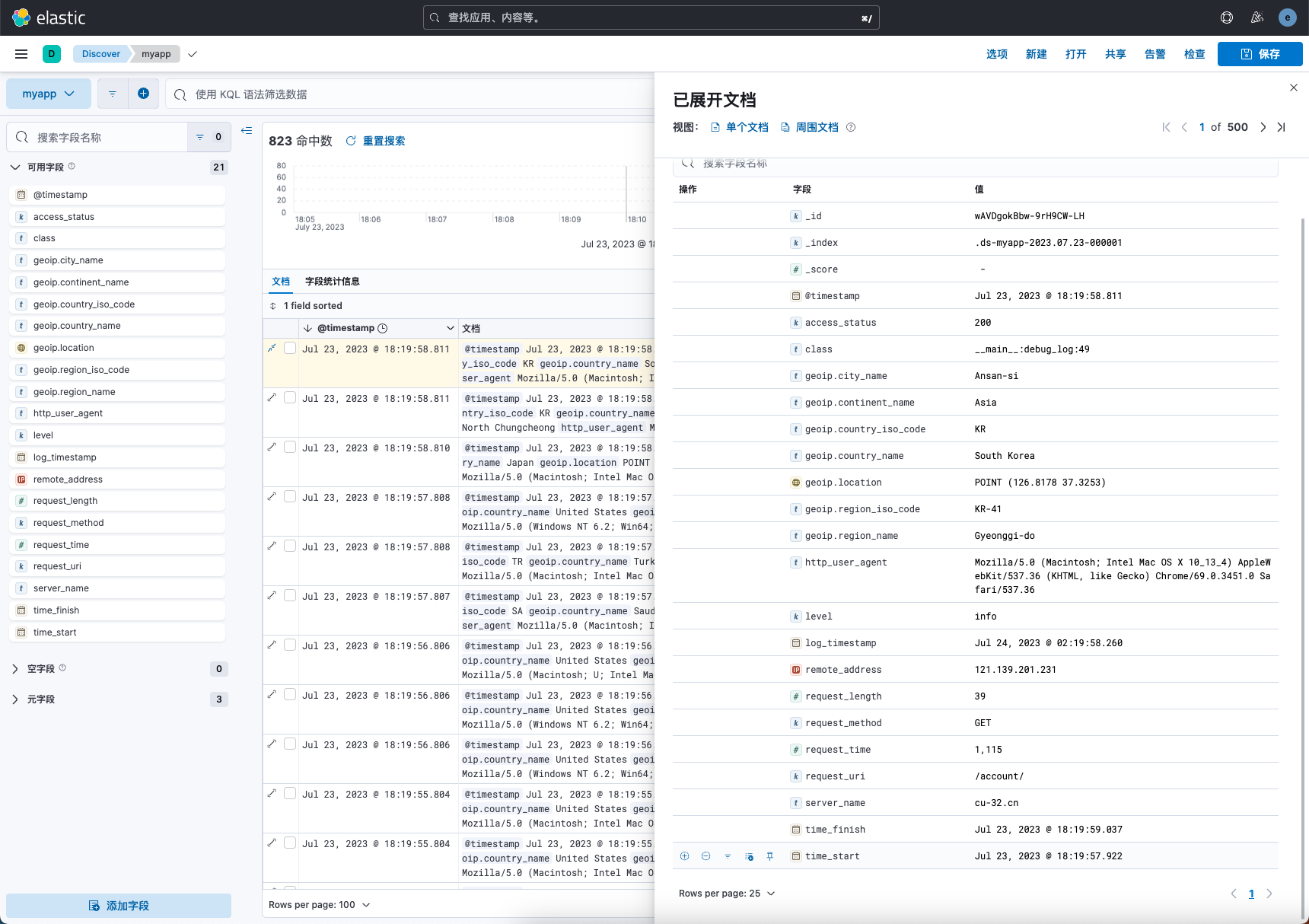Image resolution: width=1309 pixels, height=924 pixels.
Task: Select checkbox for last row dated 18:19:56.806
Action: click(x=290, y=744)
